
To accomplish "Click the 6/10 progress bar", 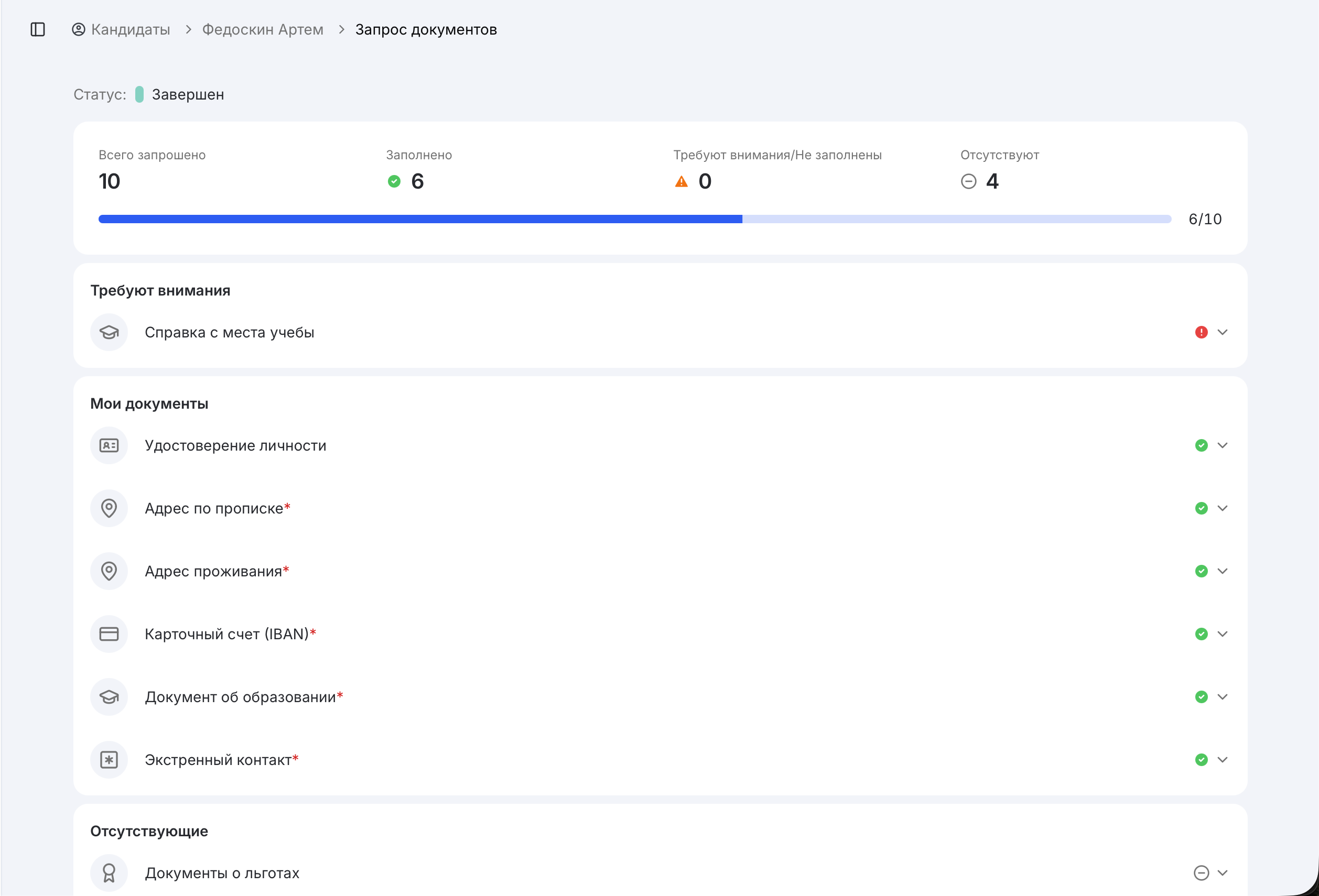I will (634, 220).
